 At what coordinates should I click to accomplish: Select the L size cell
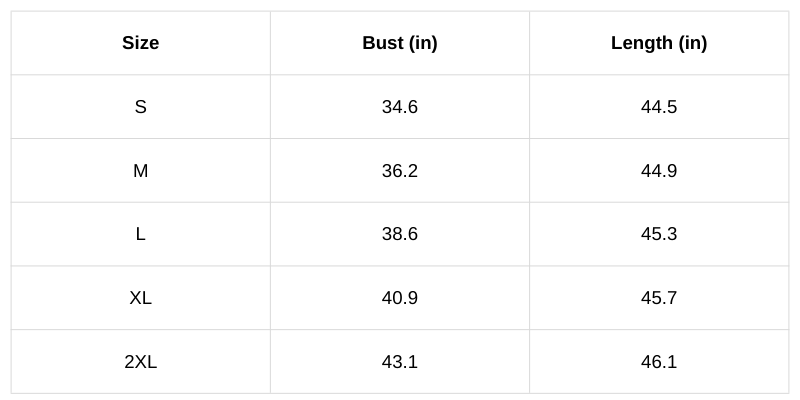140,234
